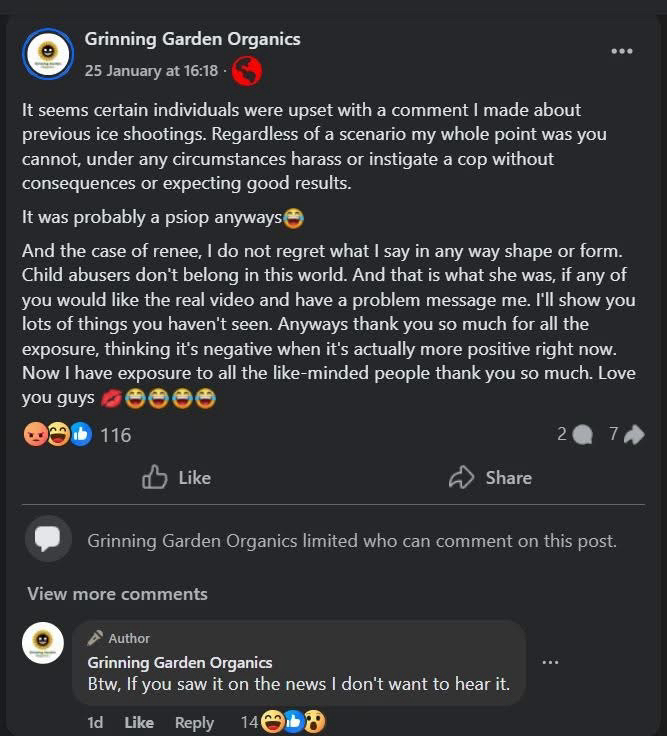This screenshot has width=667, height=736.
Task: Open the comment's three-dot options menu
Action: click(550, 662)
